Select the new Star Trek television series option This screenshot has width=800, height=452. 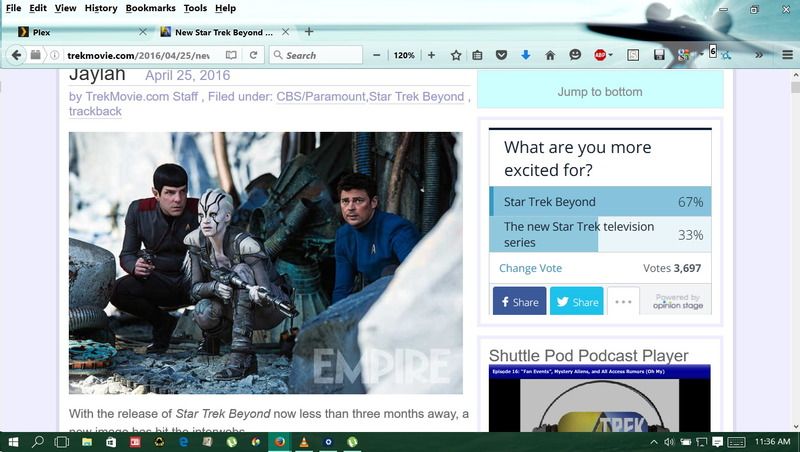click(600, 234)
